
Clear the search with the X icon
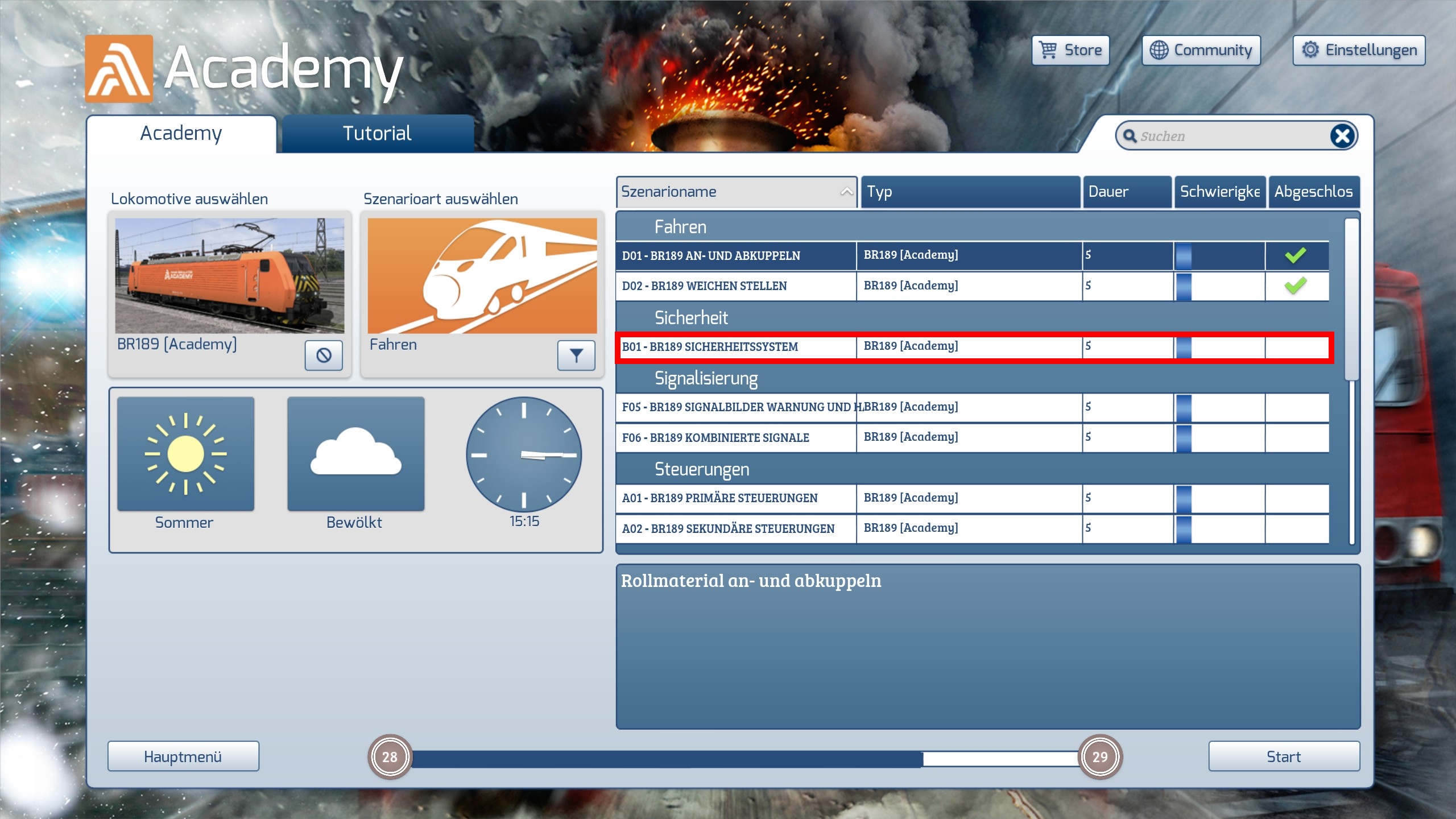point(1342,136)
